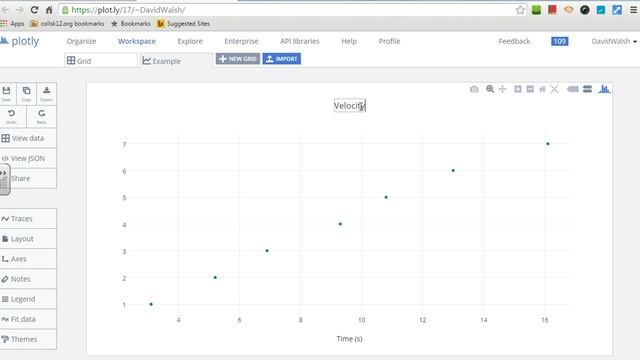Open the Legend settings
640x360 pixels.
coord(28,299)
